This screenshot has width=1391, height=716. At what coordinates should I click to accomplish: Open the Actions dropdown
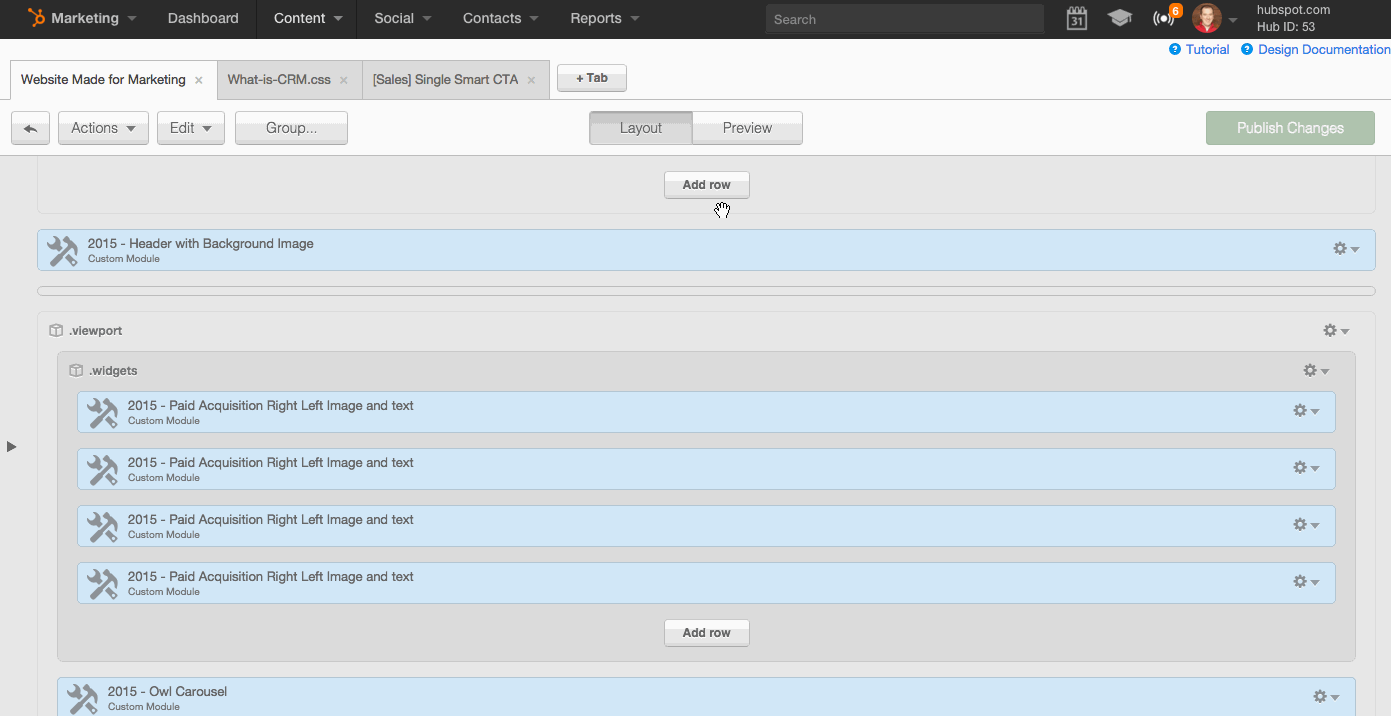point(102,128)
